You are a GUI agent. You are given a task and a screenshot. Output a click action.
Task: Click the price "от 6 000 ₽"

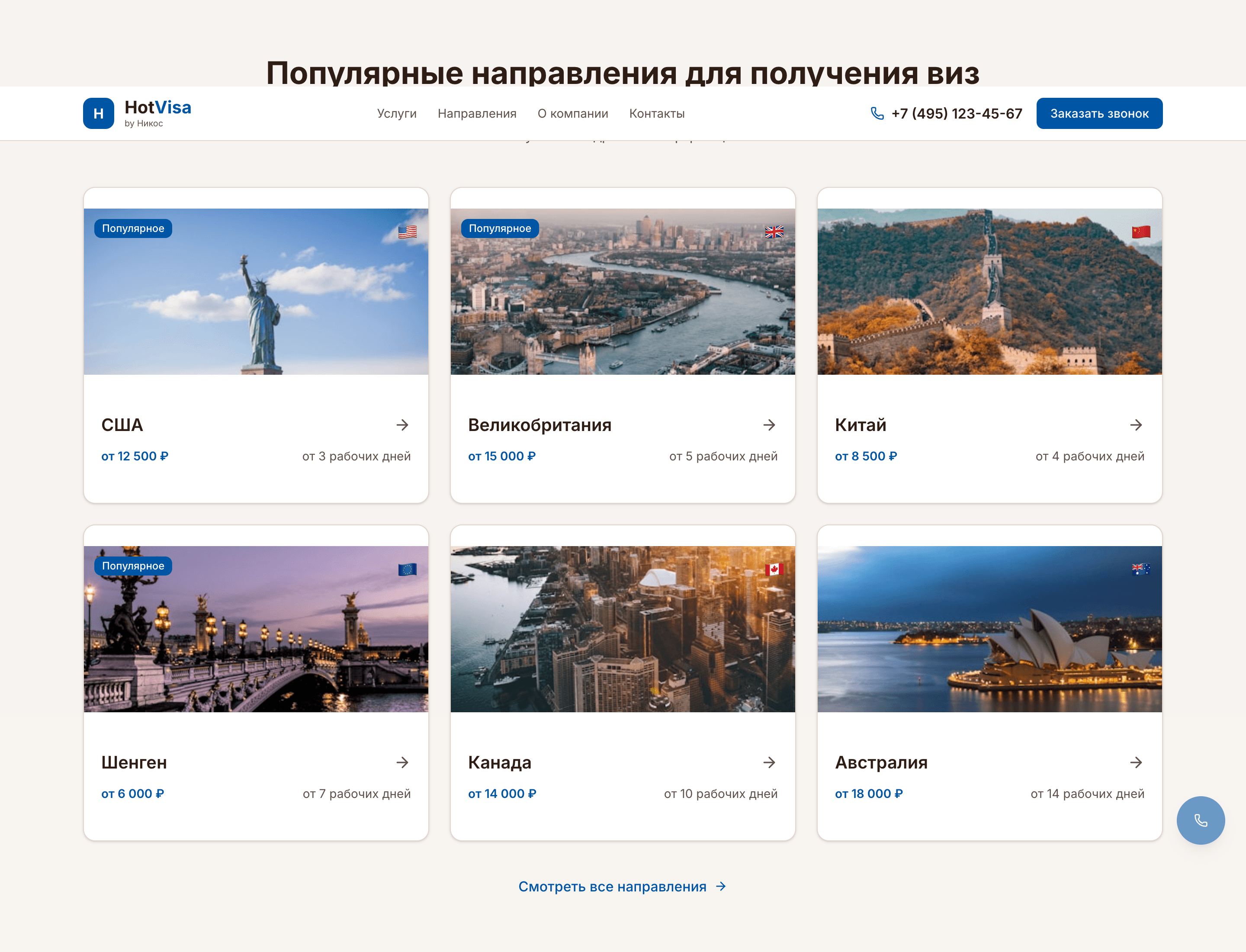coord(132,793)
